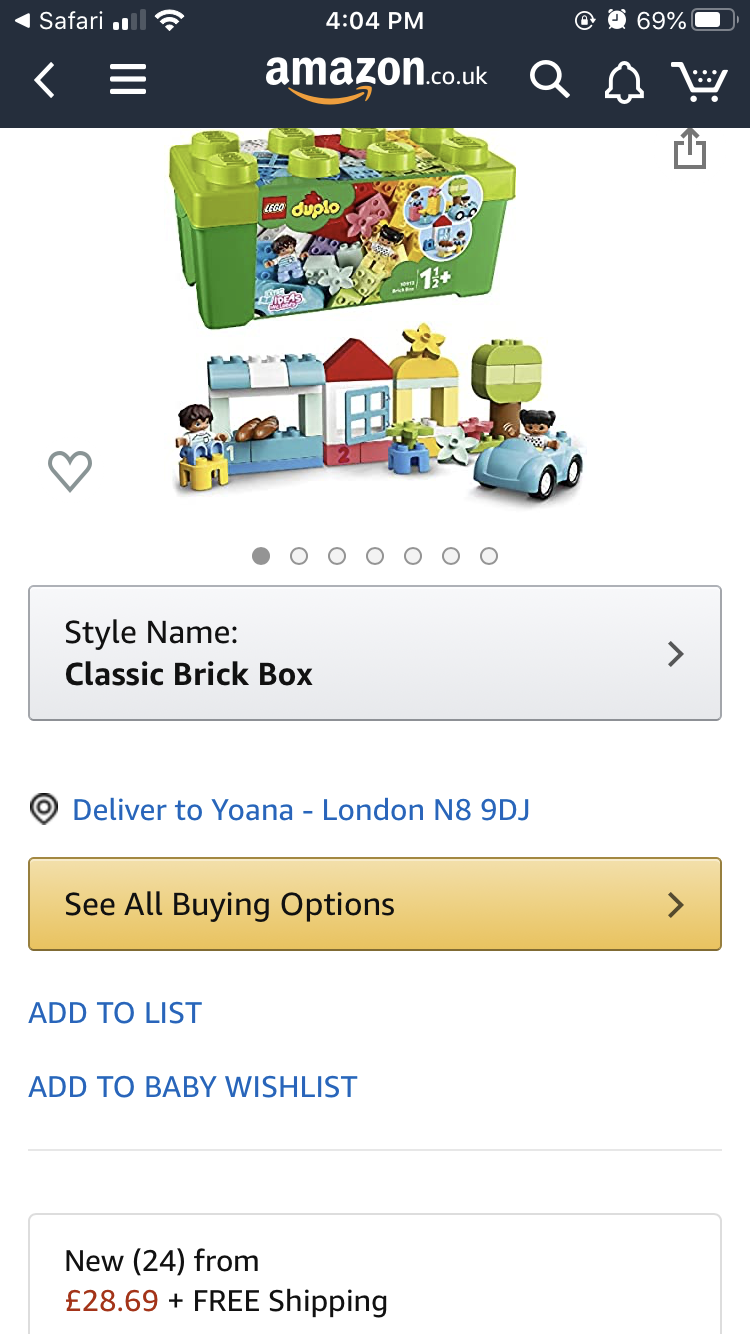Viewport: 750px width, 1334px height.
Task: Open Style Name Classic Brick Box selector
Action: tap(375, 653)
